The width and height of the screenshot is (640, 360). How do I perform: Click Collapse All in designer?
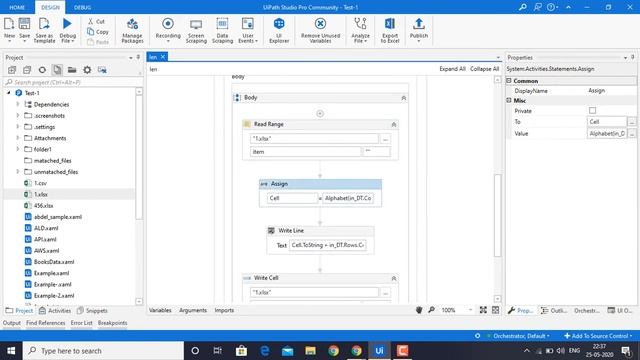tap(484, 69)
